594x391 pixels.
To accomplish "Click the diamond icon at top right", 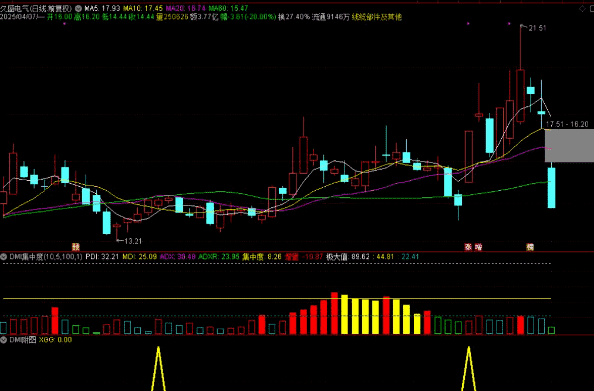I will point(582,8).
